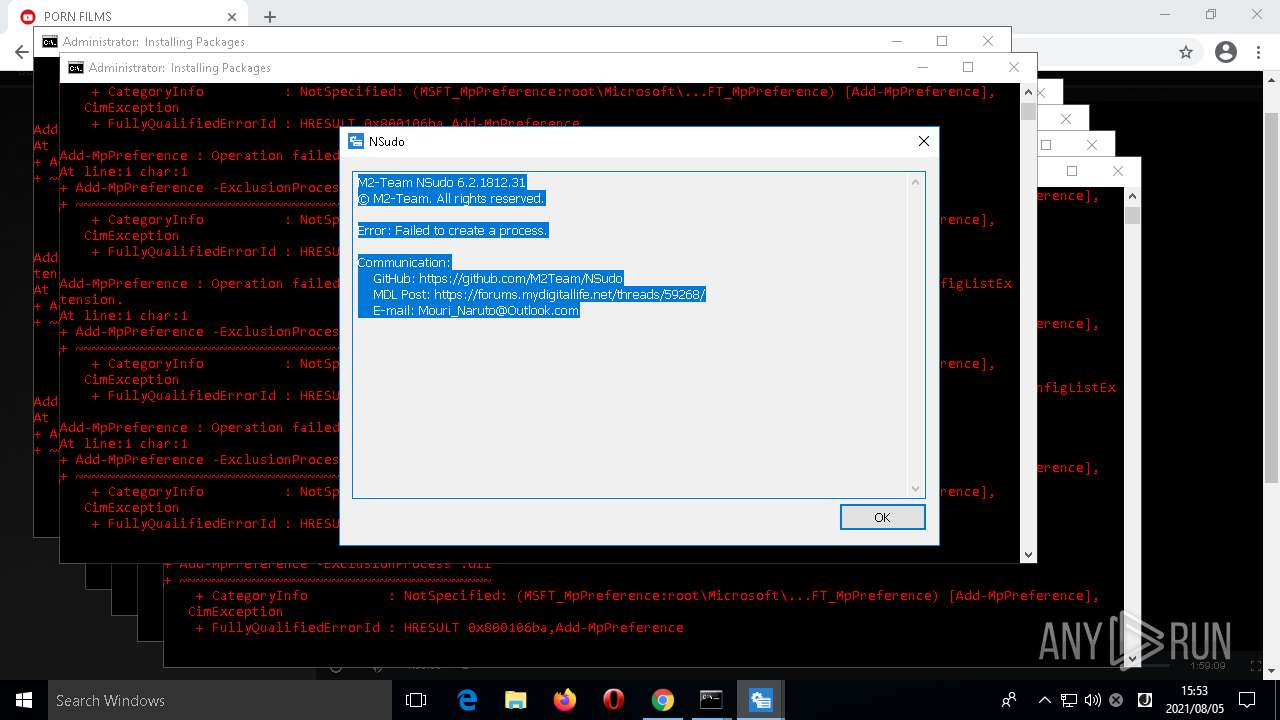This screenshot has width=1280, height=720.
Task: Open a new Chrome tab
Action: pos(269,17)
